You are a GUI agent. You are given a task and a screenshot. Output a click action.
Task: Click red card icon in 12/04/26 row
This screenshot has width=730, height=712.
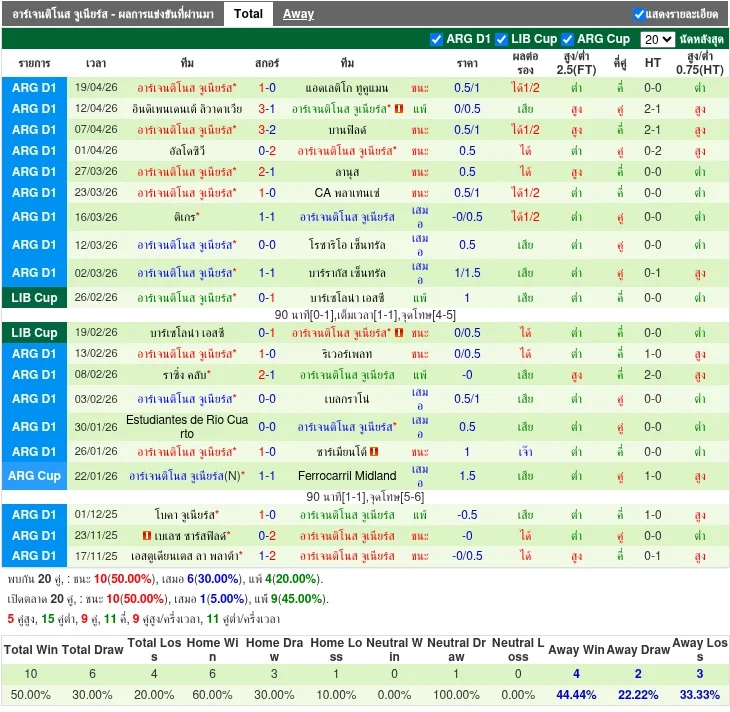[399, 109]
